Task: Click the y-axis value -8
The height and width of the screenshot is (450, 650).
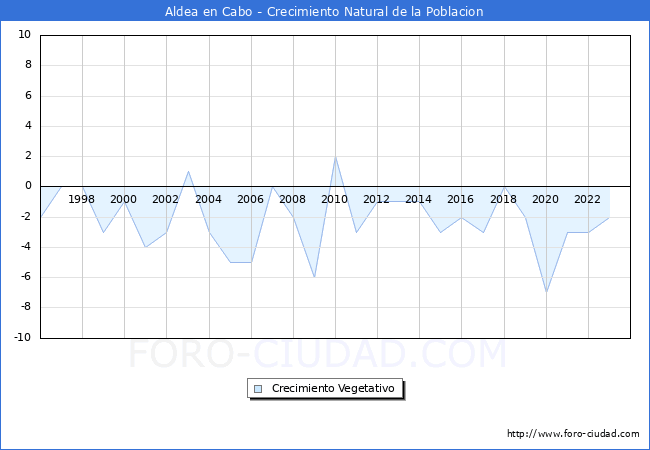Action: pyautogui.click(x=26, y=307)
